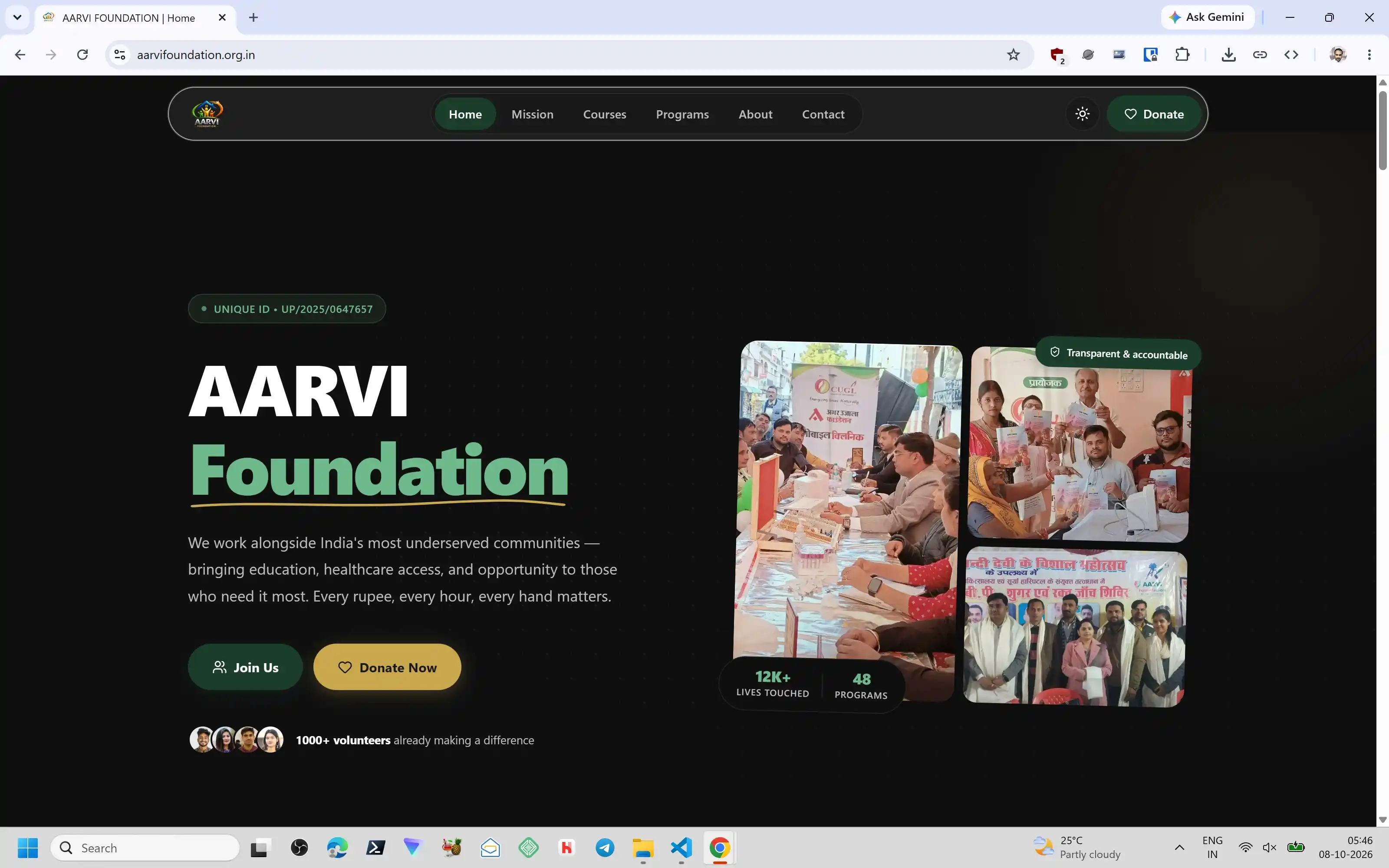Click the Donate button in navbar

pyautogui.click(x=1154, y=114)
